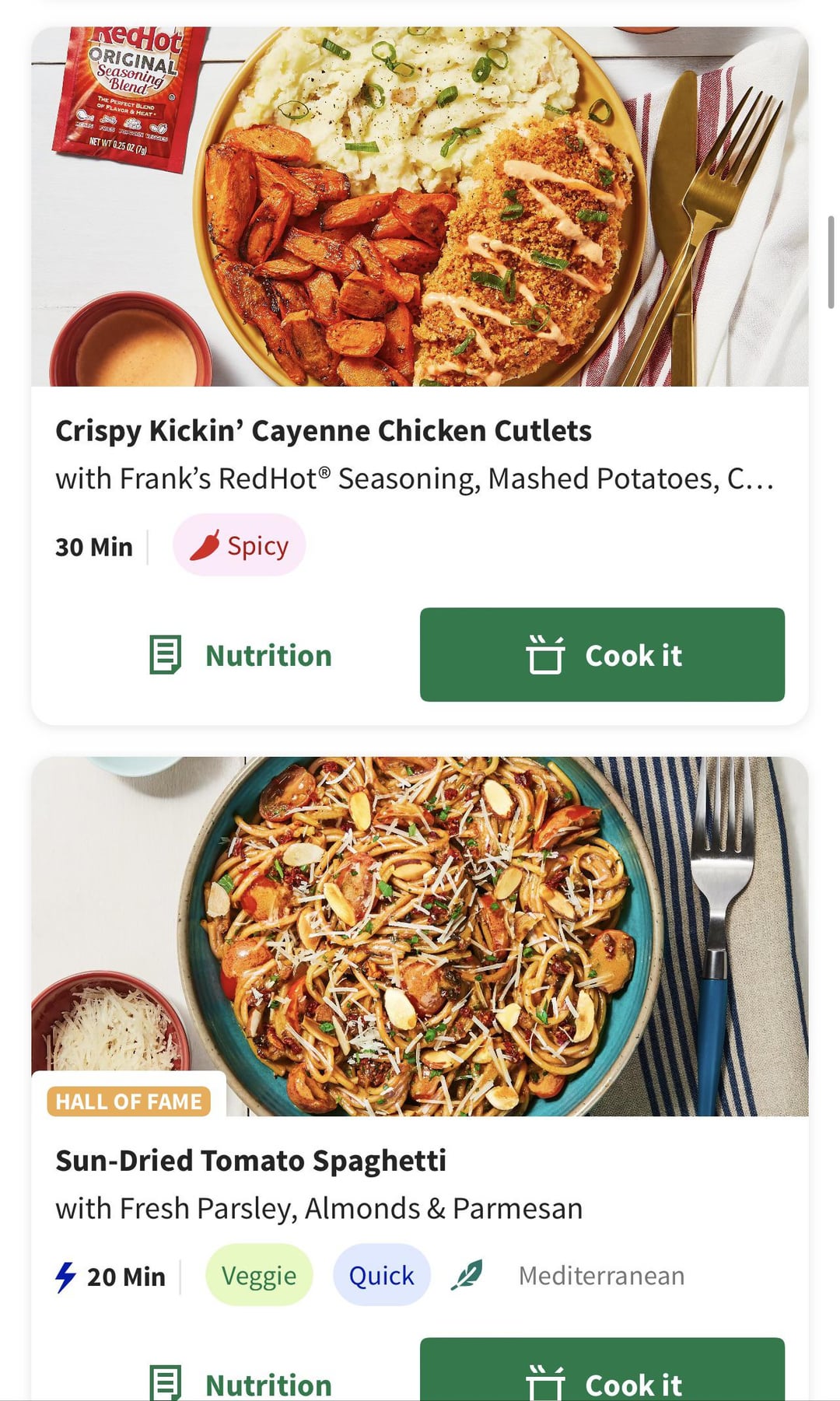840x1401 pixels.
Task: Tap the Mediterranean label
Action: point(601,1276)
